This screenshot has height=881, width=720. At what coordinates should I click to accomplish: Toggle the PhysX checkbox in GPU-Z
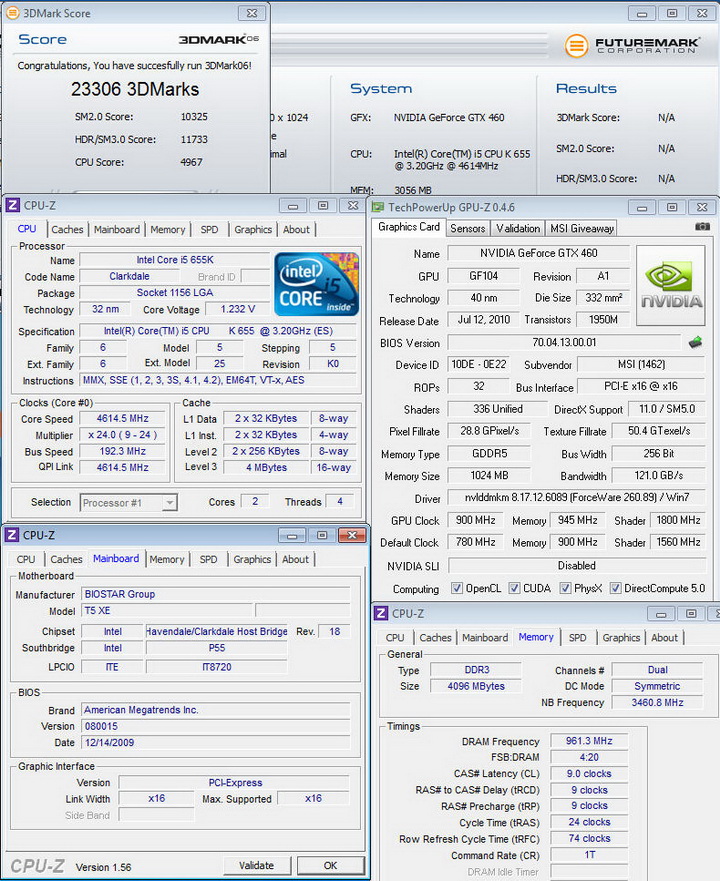click(565, 588)
